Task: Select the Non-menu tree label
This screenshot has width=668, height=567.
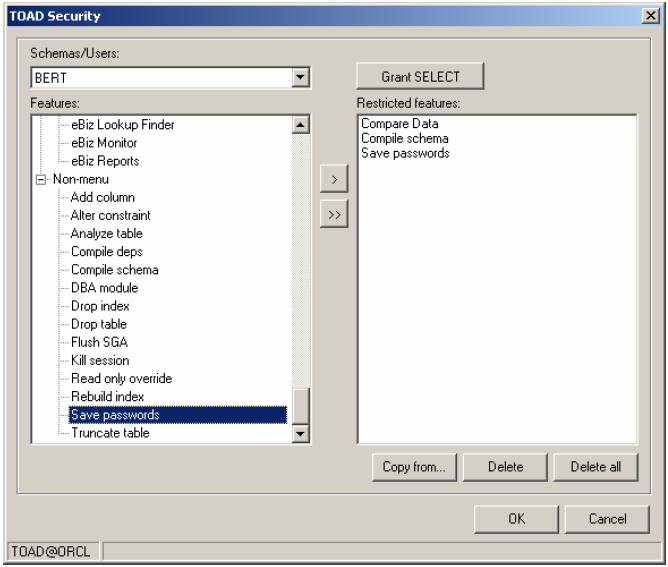Action: (81, 179)
